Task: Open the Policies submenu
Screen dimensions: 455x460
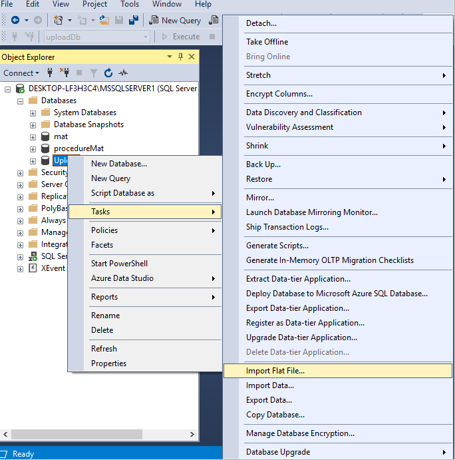Action: click(x=145, y=230)
